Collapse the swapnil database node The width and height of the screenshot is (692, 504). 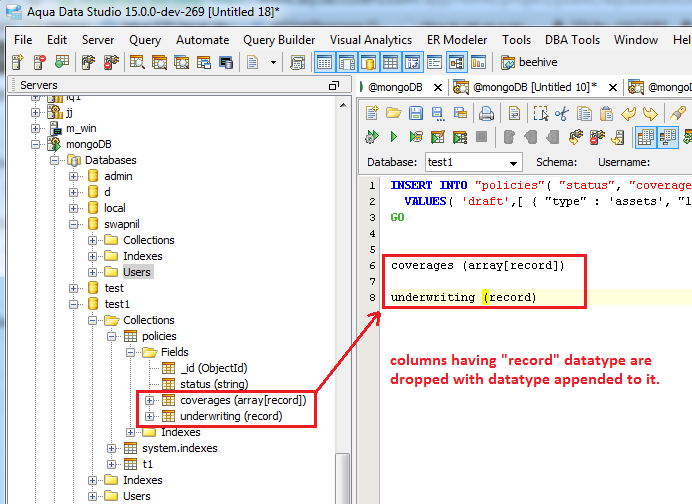73,224
